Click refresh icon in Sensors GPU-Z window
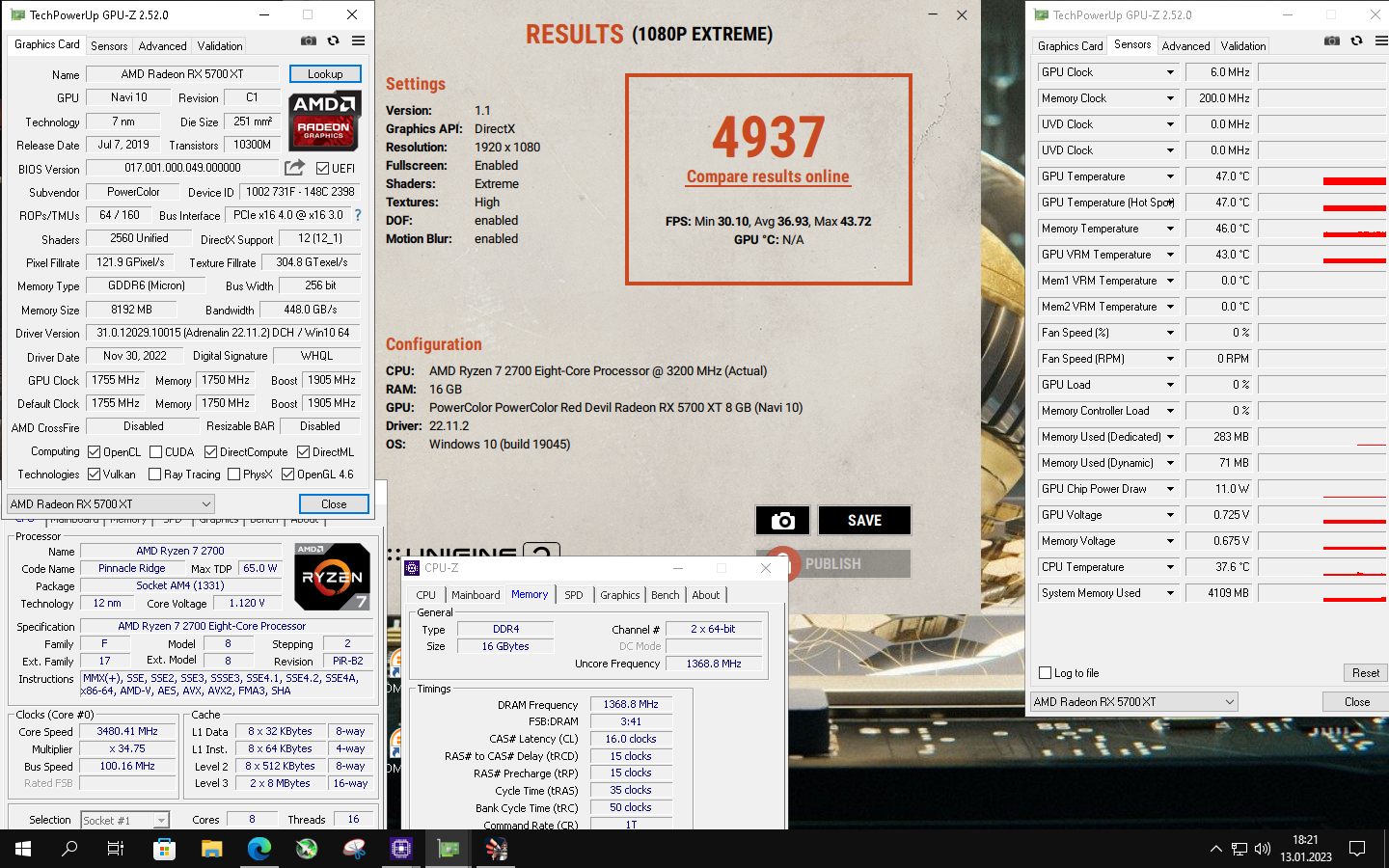 1357,41
